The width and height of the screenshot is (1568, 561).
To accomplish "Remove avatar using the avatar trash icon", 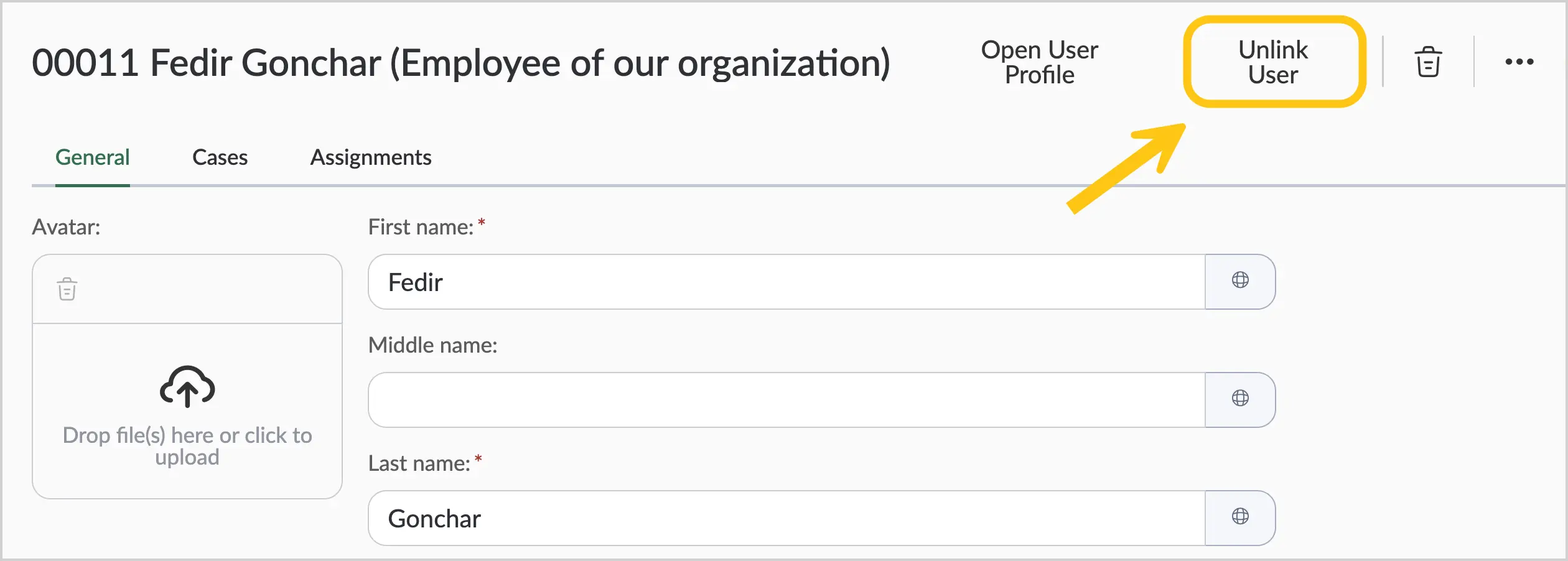I will click(x=67, y=289).
